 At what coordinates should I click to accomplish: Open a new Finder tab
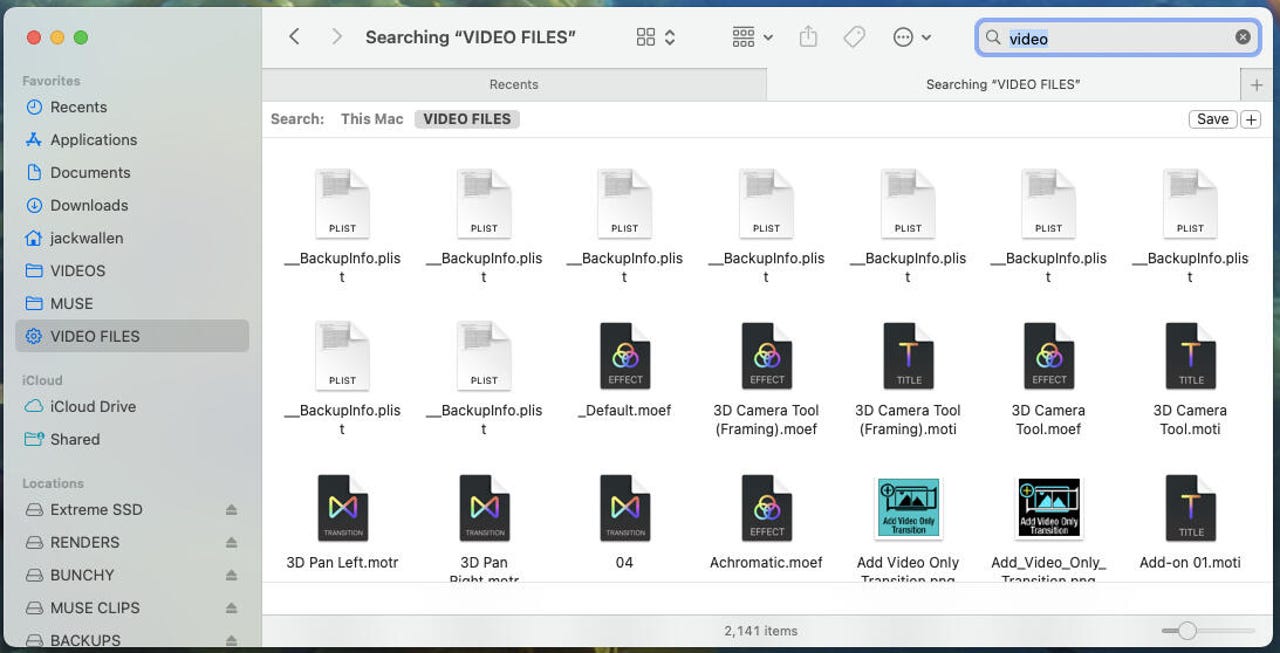1256,84
